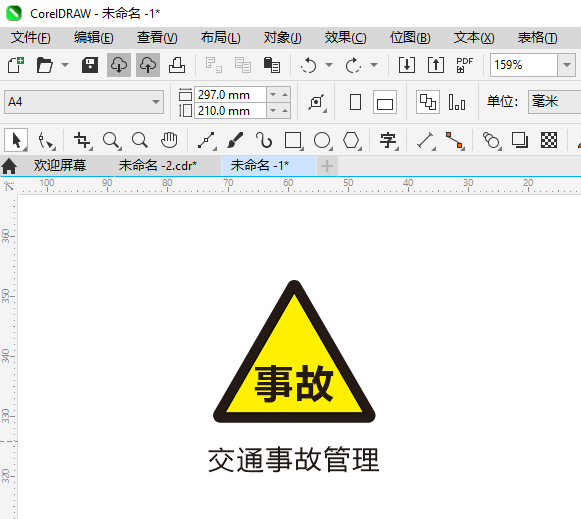Screen dimensions: 581x519
Task: Select the Drop Shadow tool
Action: [520, 140]
